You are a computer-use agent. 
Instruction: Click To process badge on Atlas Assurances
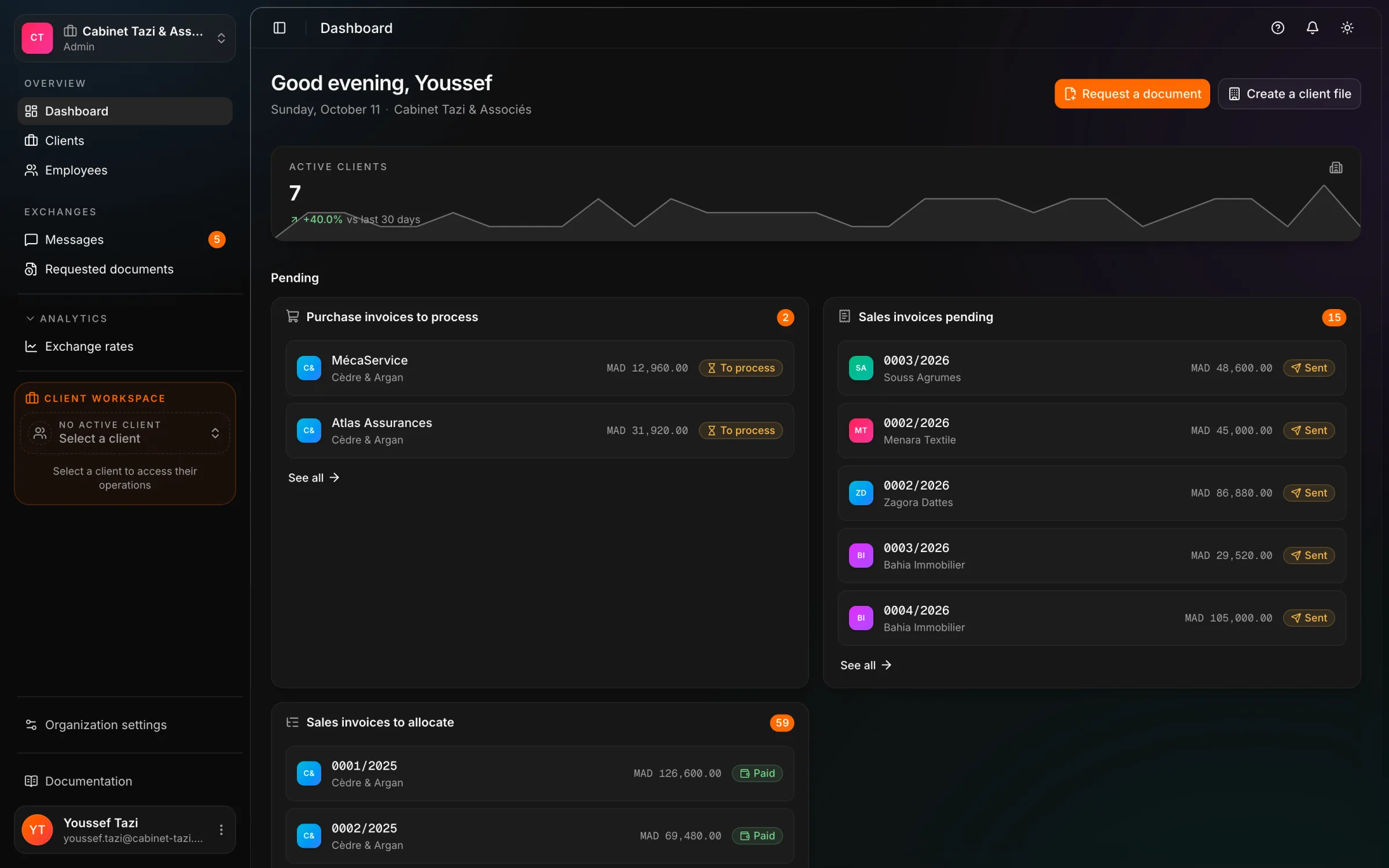pyautogui.click(x=740, y=431)
